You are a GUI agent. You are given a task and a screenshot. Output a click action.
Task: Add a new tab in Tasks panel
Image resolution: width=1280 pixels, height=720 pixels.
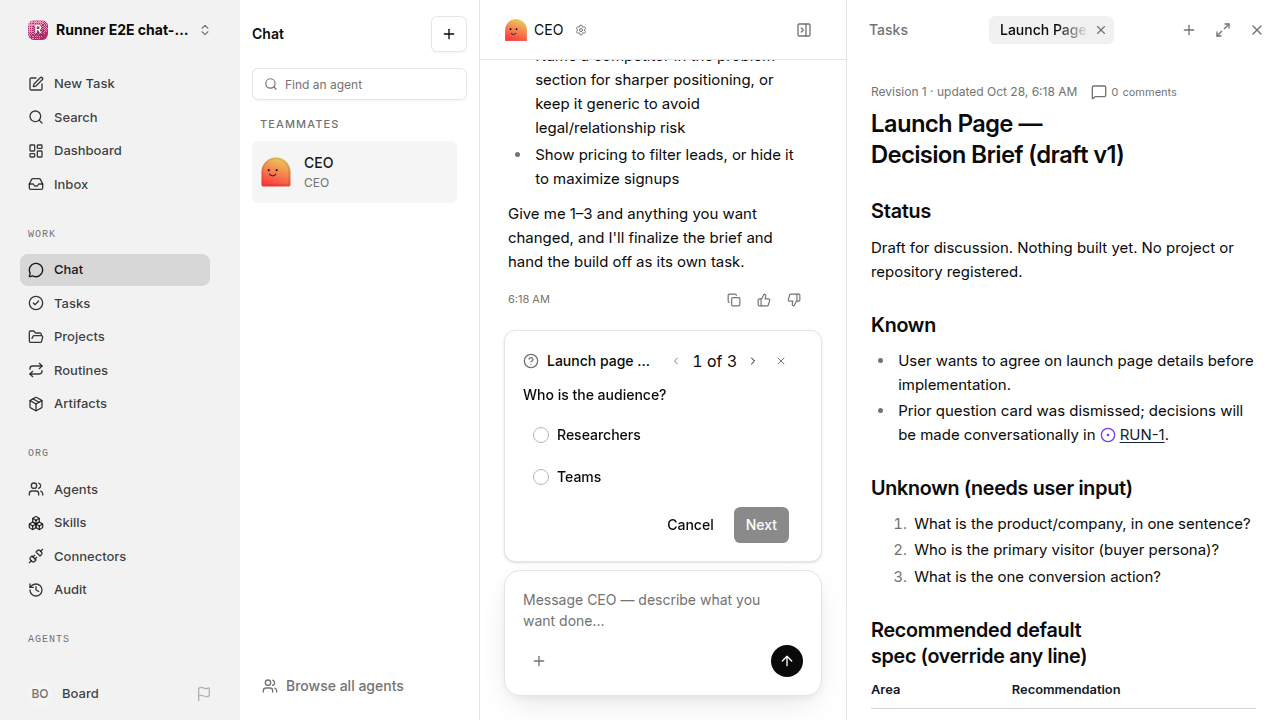(x=1189, y=30)
